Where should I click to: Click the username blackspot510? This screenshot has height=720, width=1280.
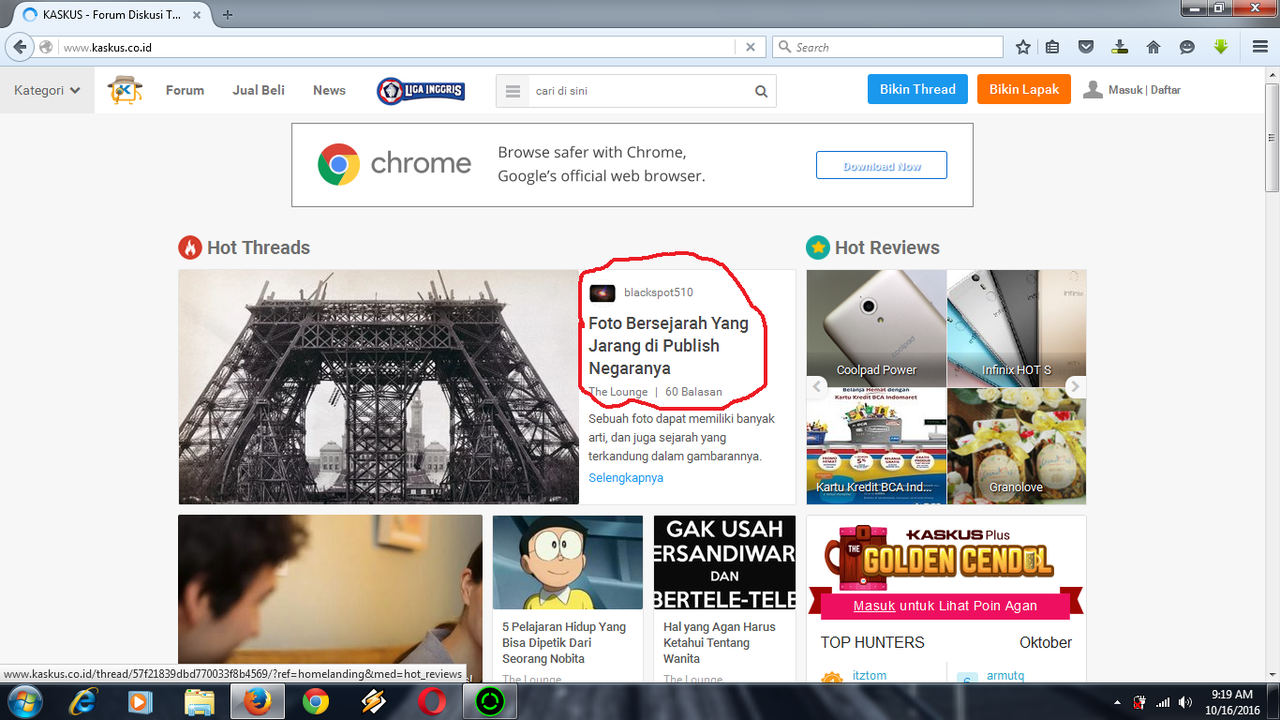tap(658, 293)
